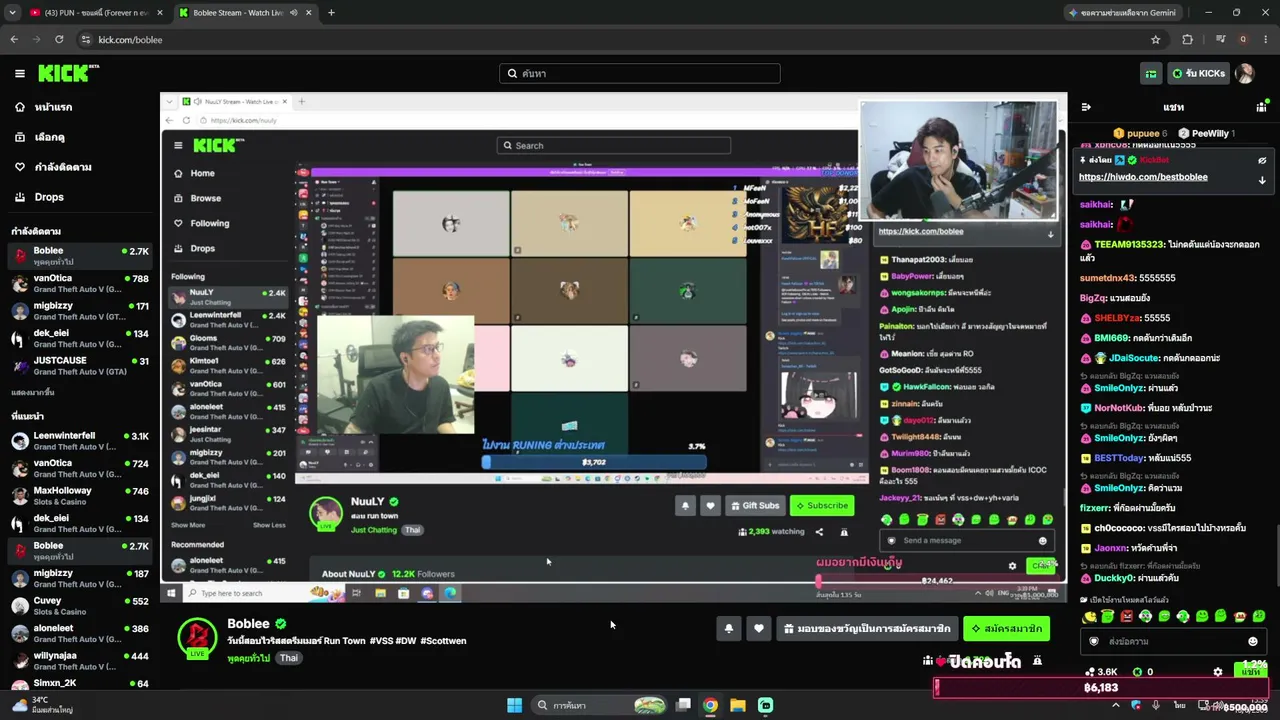1280x720 pixels.
Task: Expand following list with แสดงมากขึ้น
Action: (x=33, y=393)
